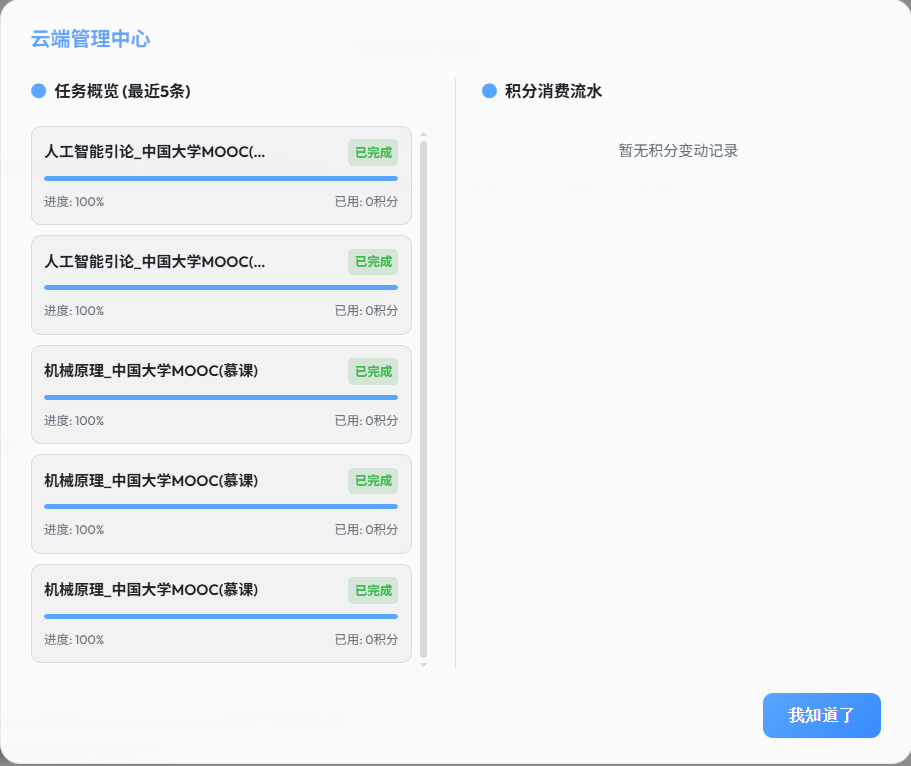Click 已完成 badge on the first task card

[373, 152]
